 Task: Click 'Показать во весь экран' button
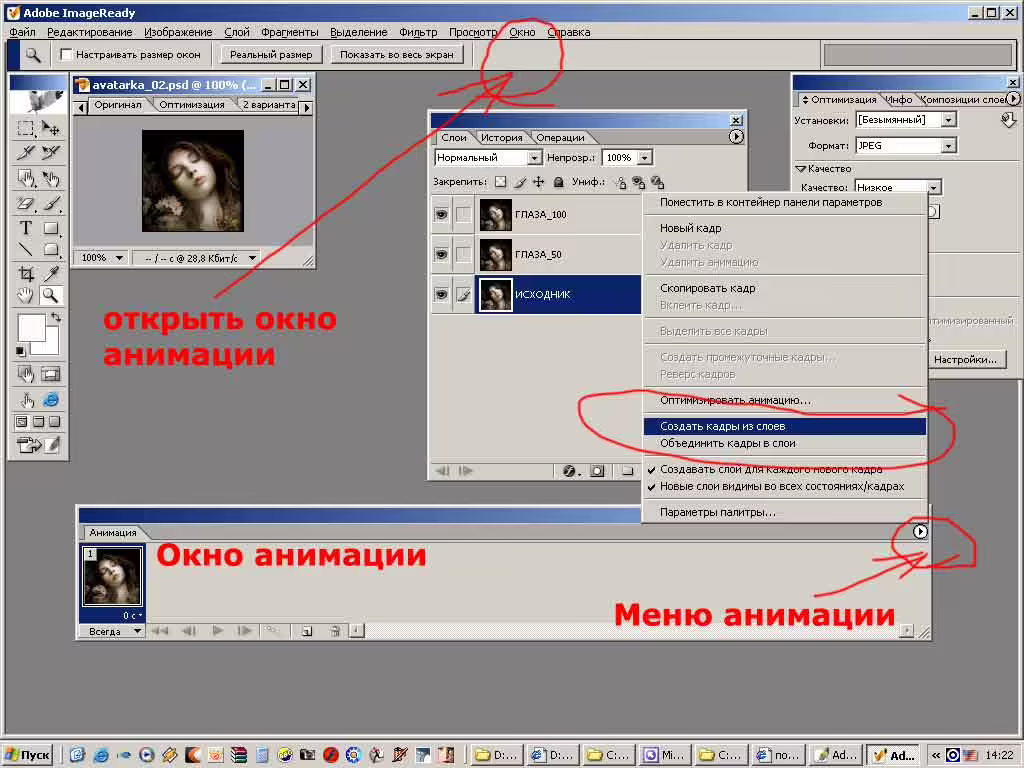pos(396,55)
